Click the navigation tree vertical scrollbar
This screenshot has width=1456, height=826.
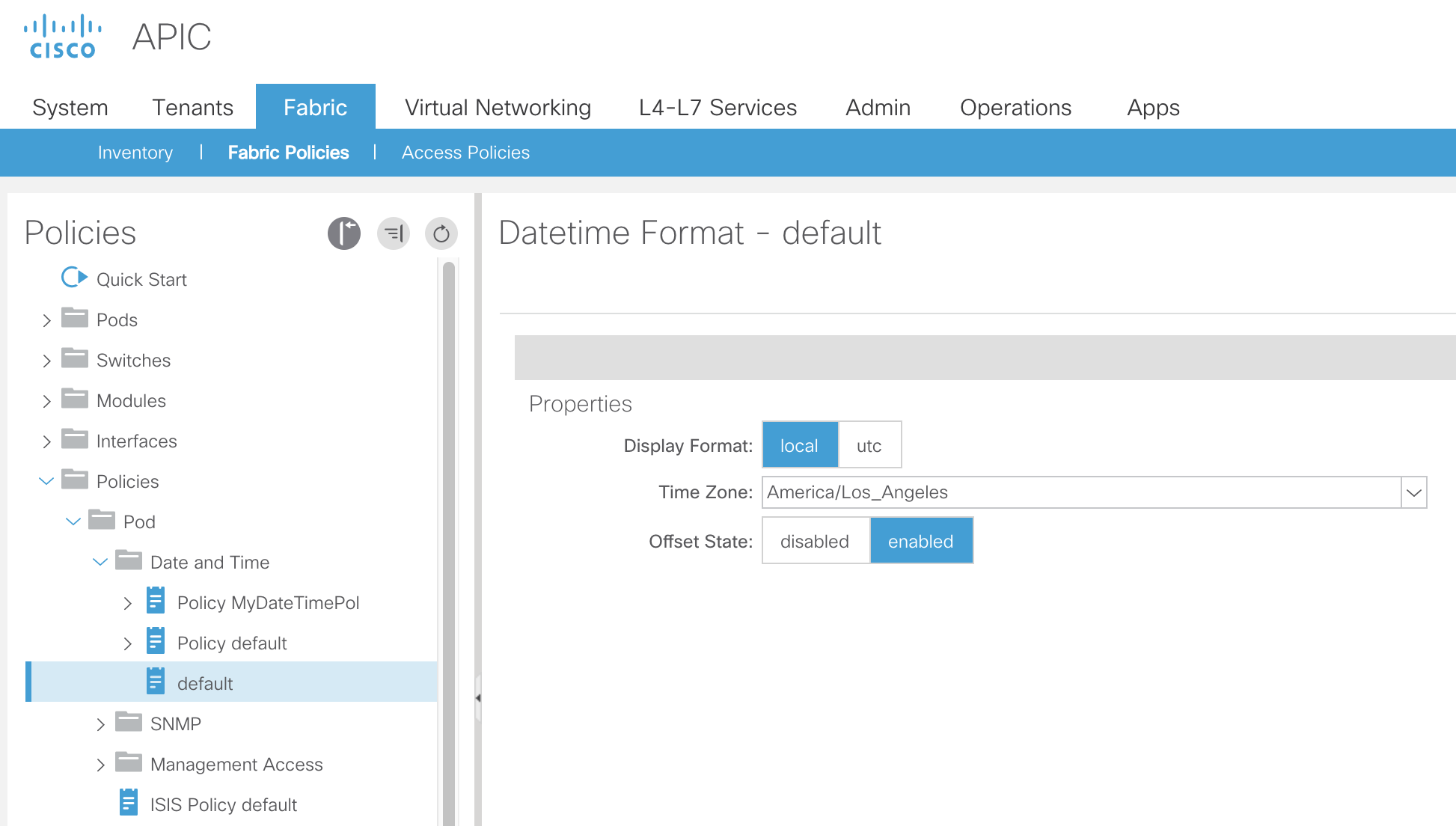point(449,539)
